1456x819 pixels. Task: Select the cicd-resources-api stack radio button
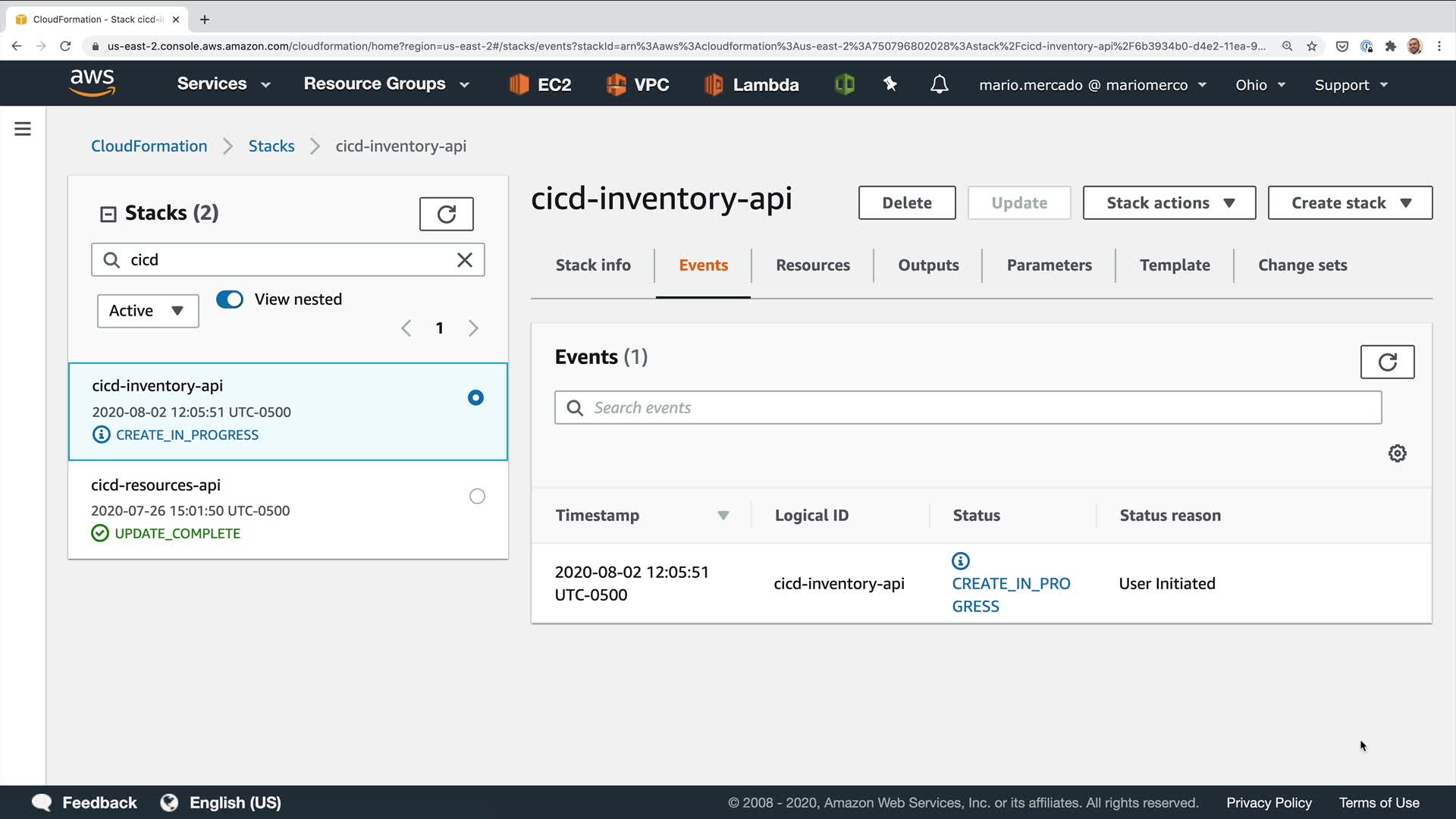(x=477, y=497)
